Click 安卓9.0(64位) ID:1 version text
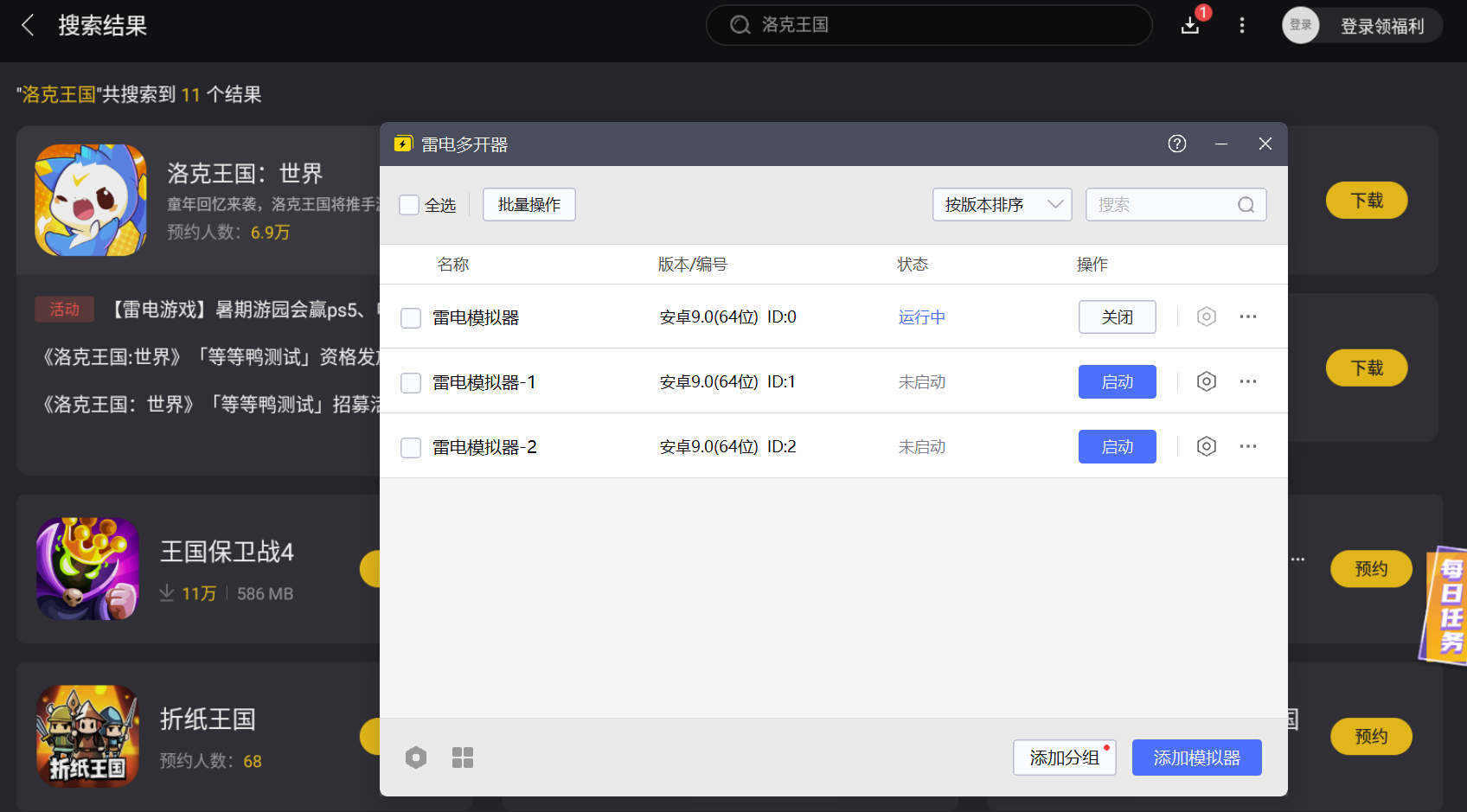 coord(727,382)
